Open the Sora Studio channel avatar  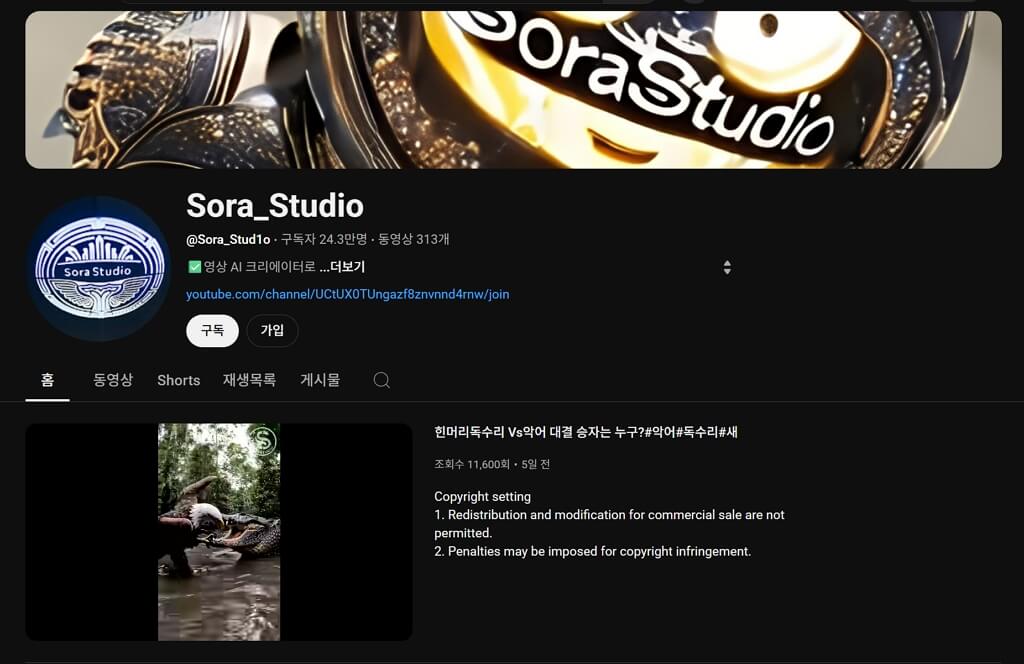coord(98,268)
